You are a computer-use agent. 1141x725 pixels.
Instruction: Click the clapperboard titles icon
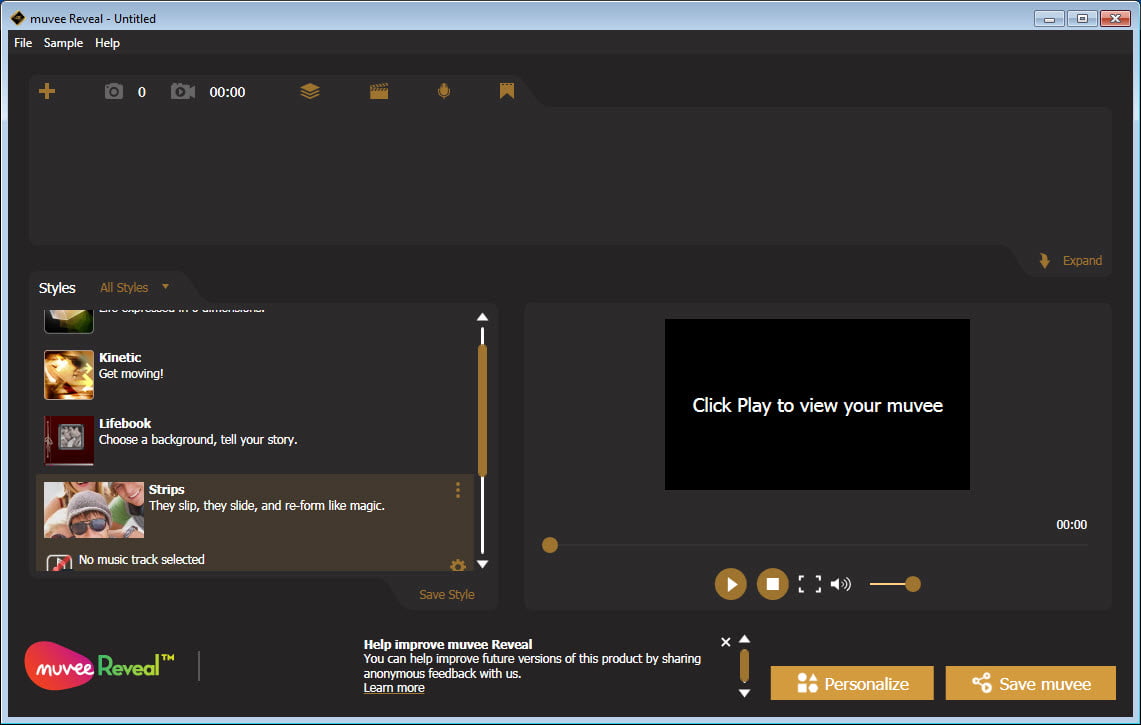tap(379, 91)
